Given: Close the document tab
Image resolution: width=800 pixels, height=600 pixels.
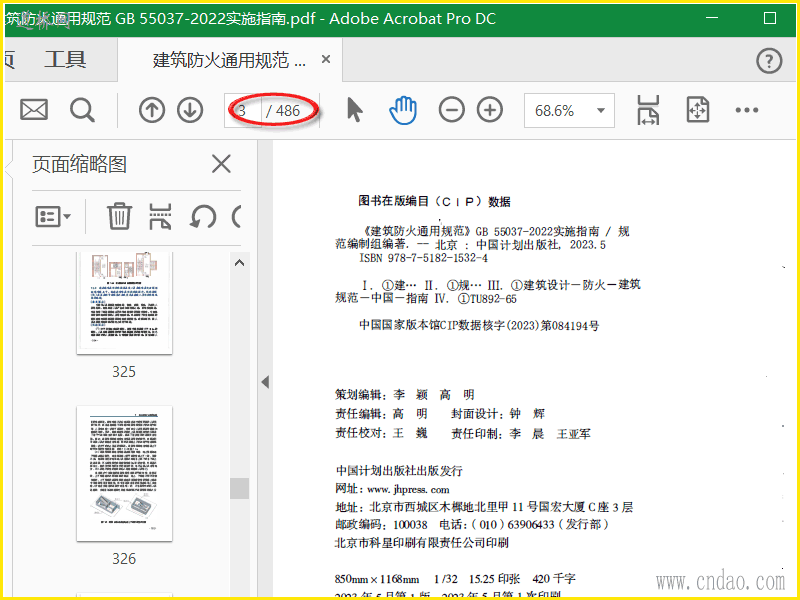Looking at the screenshot, I should tap(326, 60).
